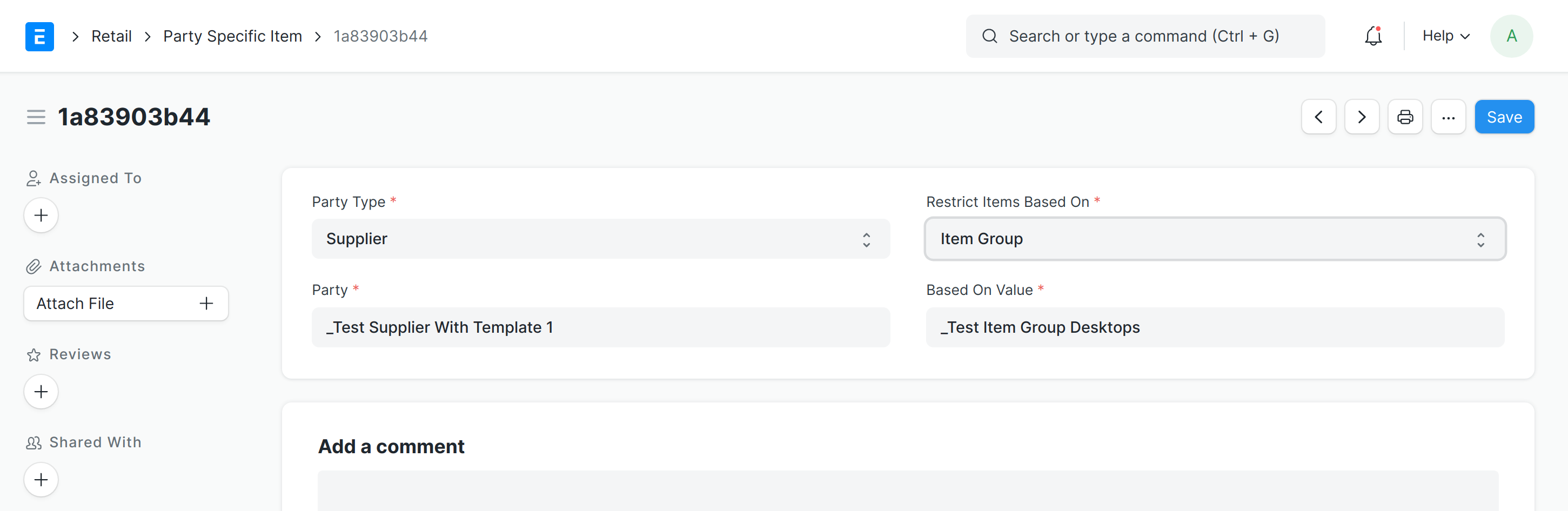Click the ERPNext home logo icon
The height and width of the screenshot is (511, 1568).
click(x=39, y=37)
